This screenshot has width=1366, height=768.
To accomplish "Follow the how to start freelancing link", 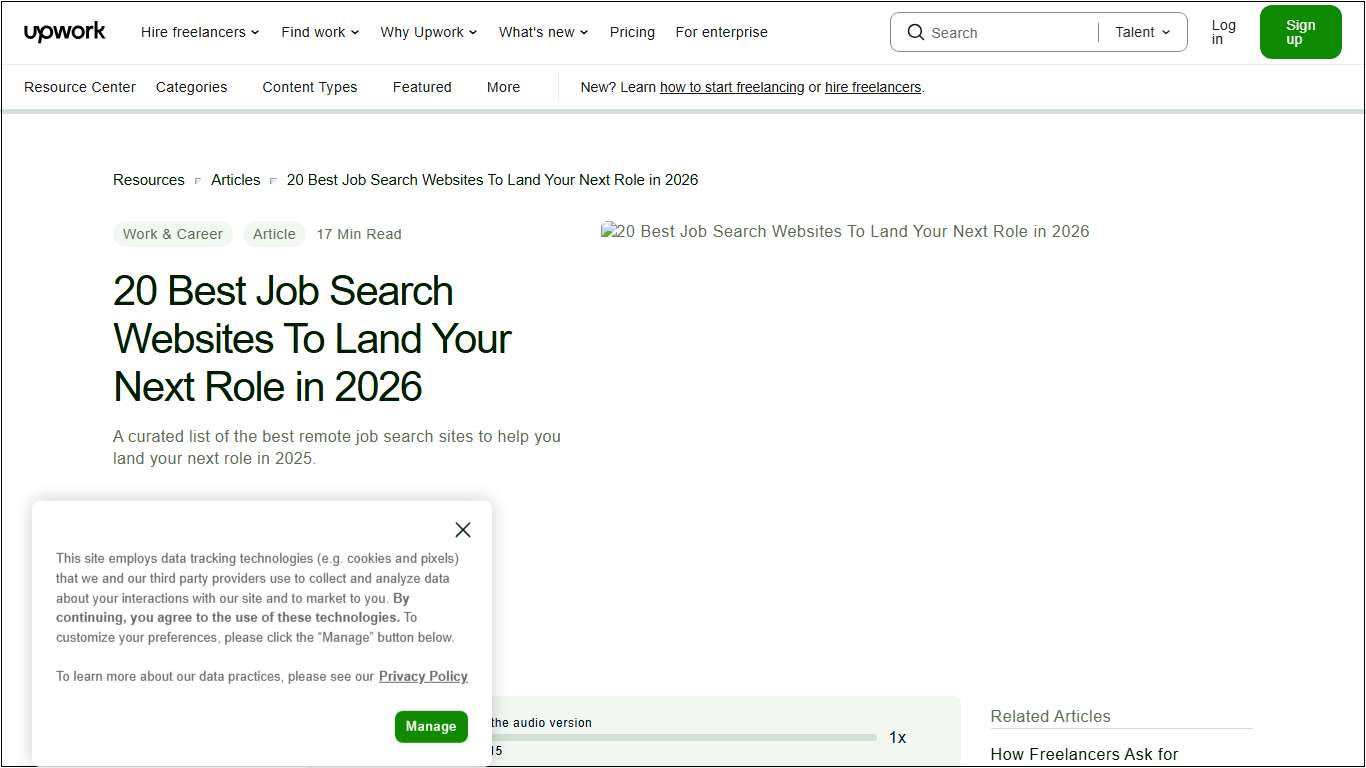I will pos(732,87).
